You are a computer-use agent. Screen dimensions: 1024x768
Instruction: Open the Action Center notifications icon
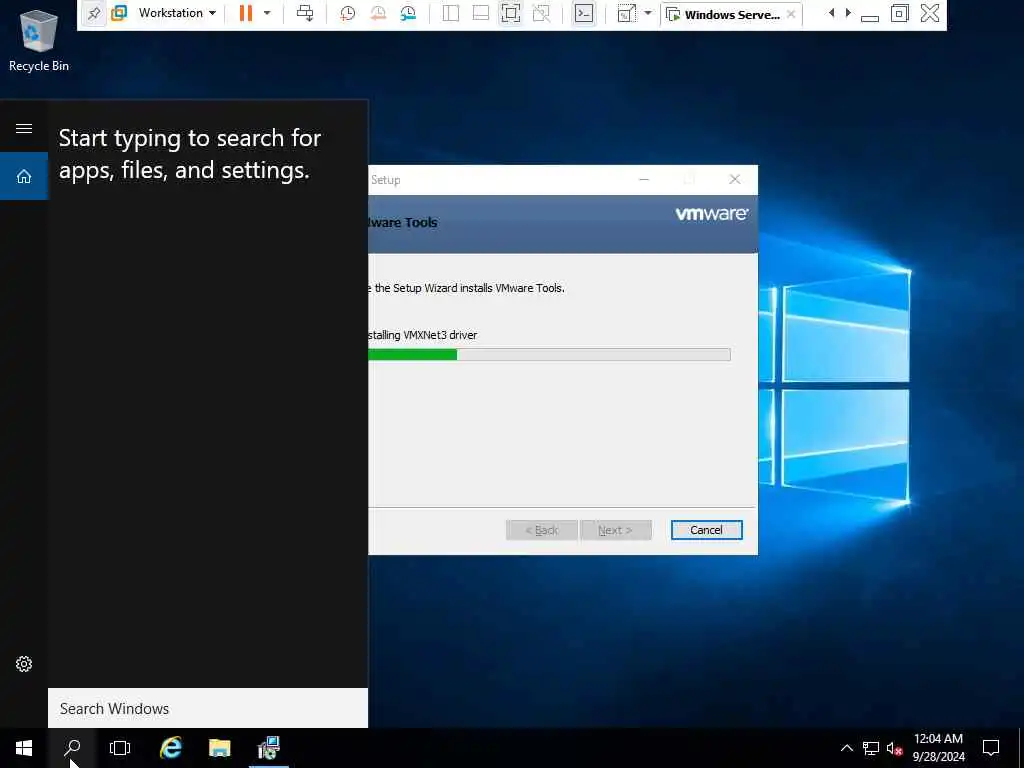(991, 748)
